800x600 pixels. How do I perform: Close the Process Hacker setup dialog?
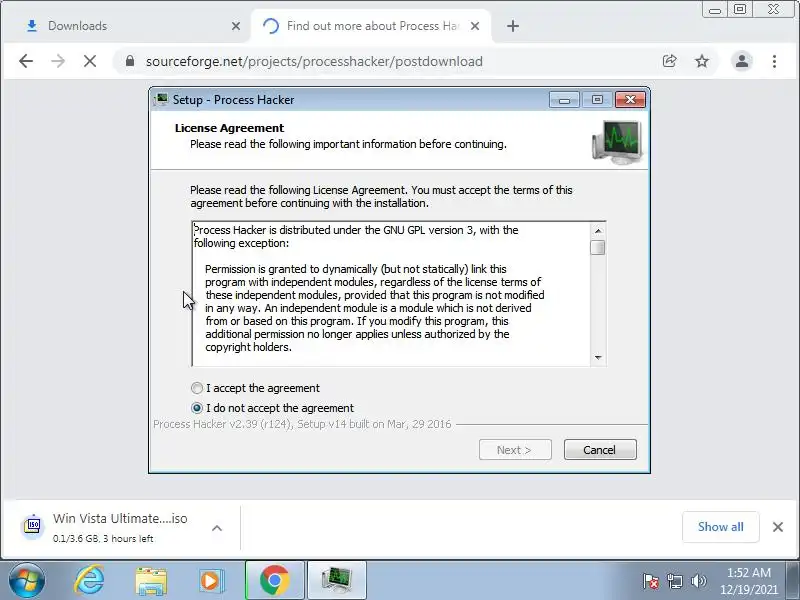[630, 99]
